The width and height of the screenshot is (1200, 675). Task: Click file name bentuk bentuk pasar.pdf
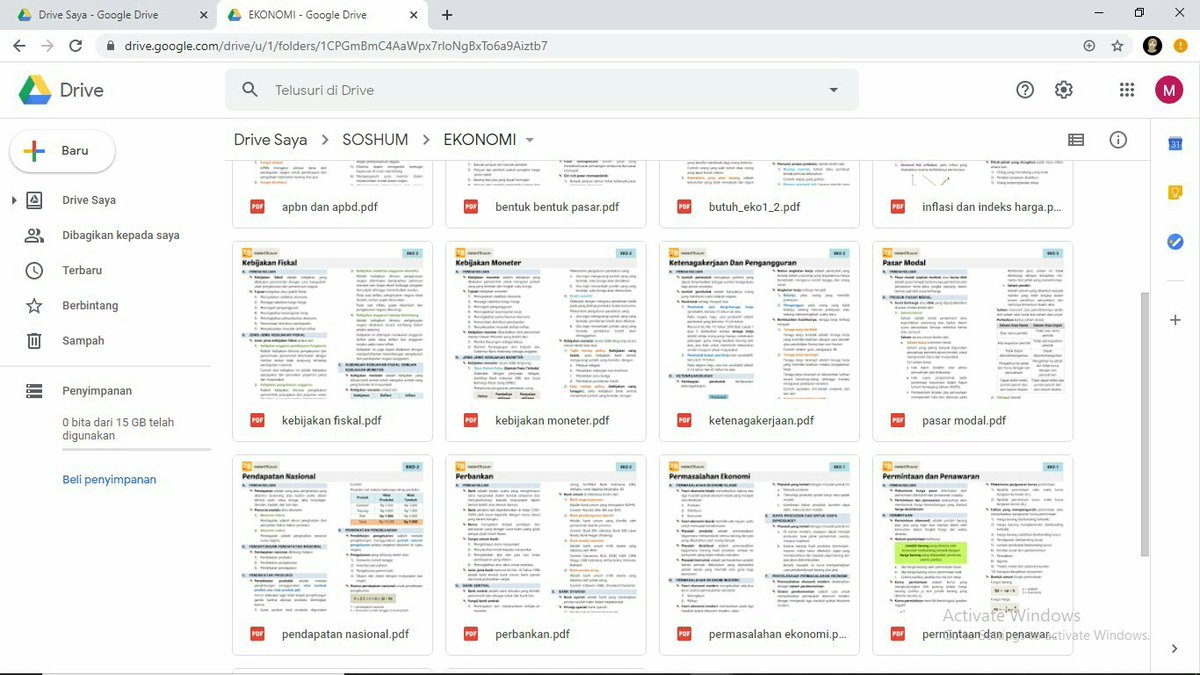coord(557,207)
